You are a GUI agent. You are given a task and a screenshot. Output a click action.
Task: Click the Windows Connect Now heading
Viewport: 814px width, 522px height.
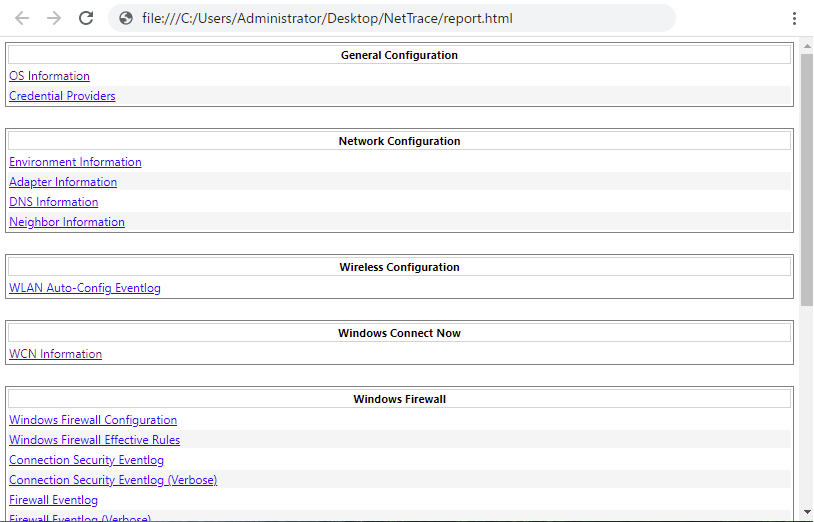tap(399, 333)
